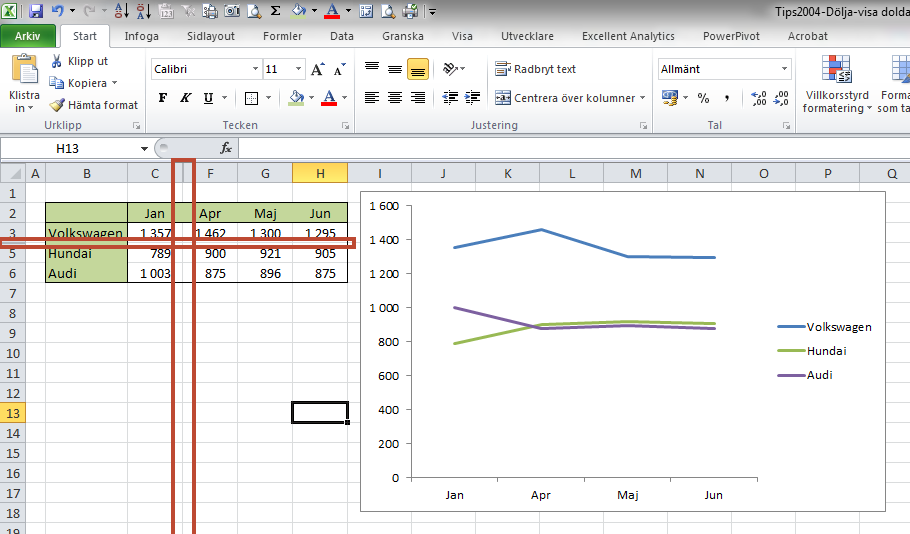The height and width of the screenshot is (534, 910).
Task: Apply thousands separator comma style
Action: pyautogui.click(x=727, y=98)
